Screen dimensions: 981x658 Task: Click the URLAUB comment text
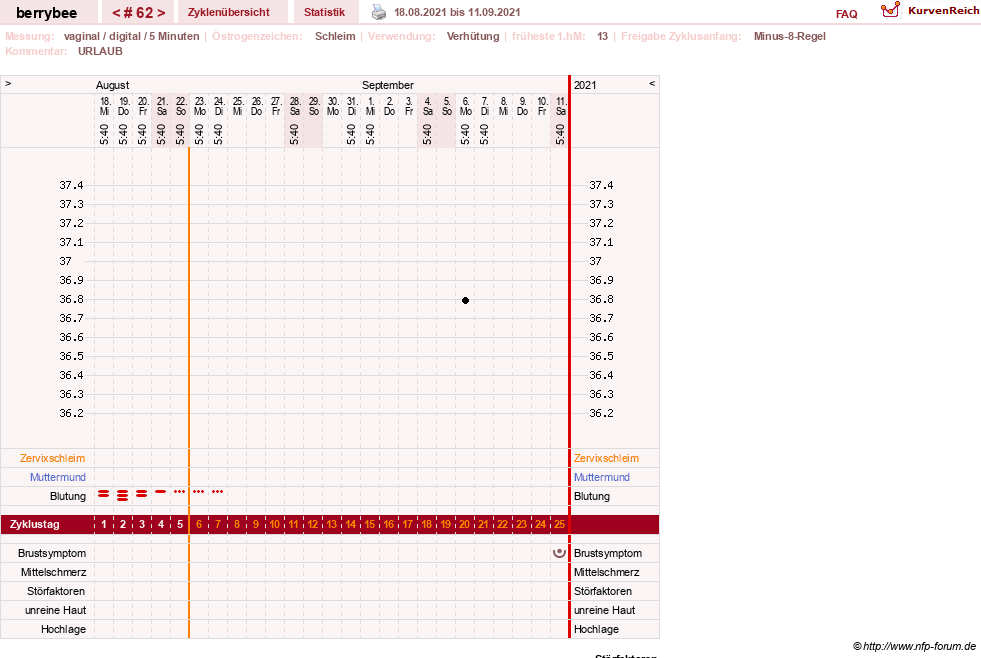point(100,51)
